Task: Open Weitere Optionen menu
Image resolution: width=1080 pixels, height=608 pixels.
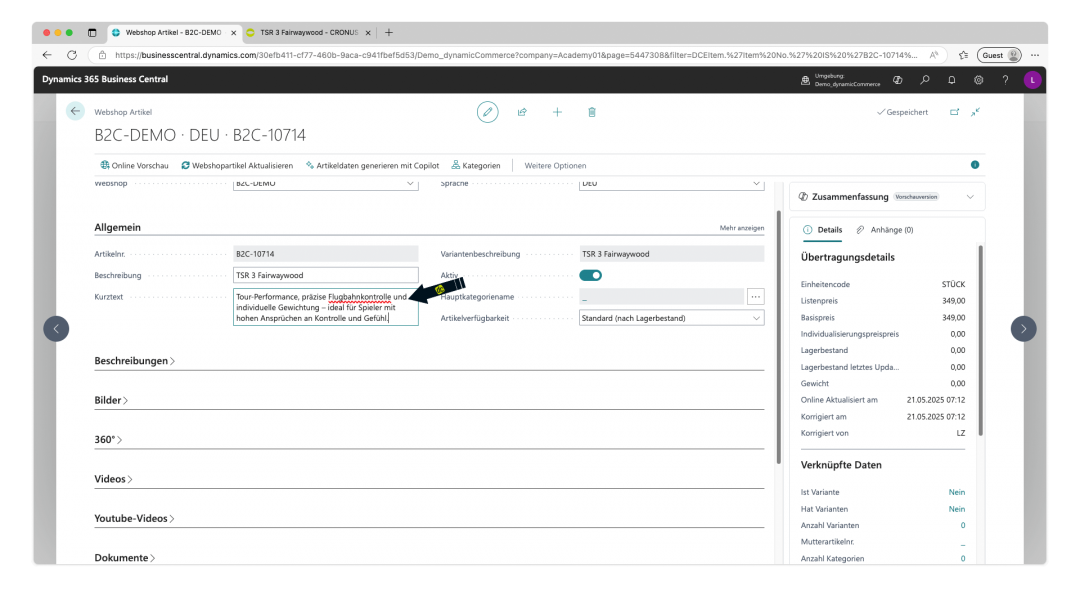Action: (555, 165)
